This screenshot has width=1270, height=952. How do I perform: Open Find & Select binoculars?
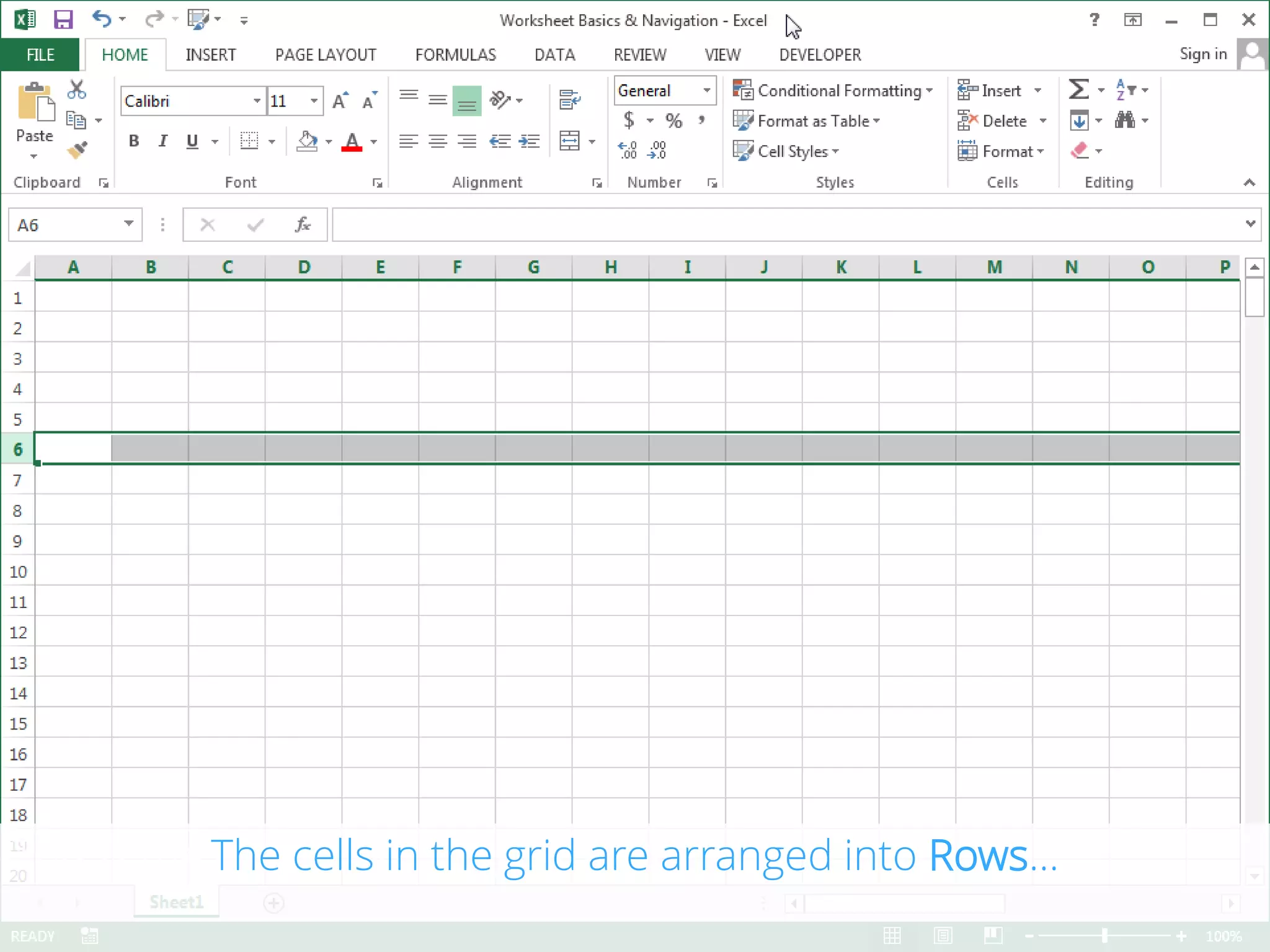(1125, 120)
